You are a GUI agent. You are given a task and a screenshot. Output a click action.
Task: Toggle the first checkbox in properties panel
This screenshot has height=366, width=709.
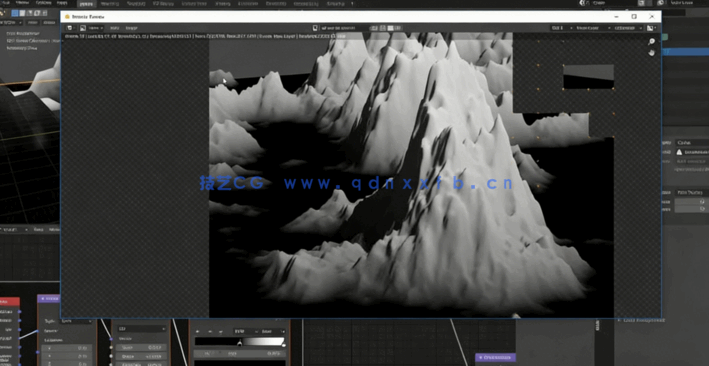[702, 202]
